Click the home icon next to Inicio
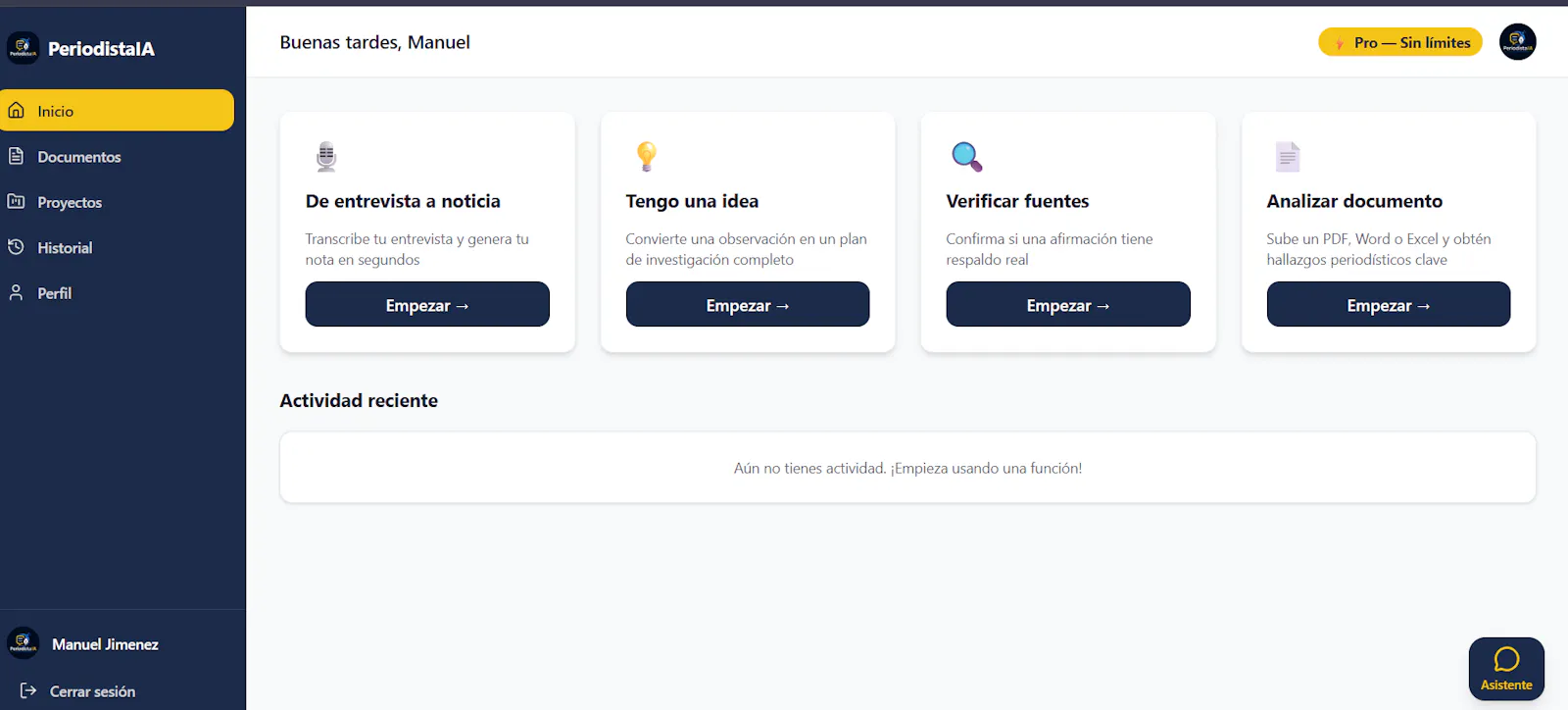 point(16,111)
